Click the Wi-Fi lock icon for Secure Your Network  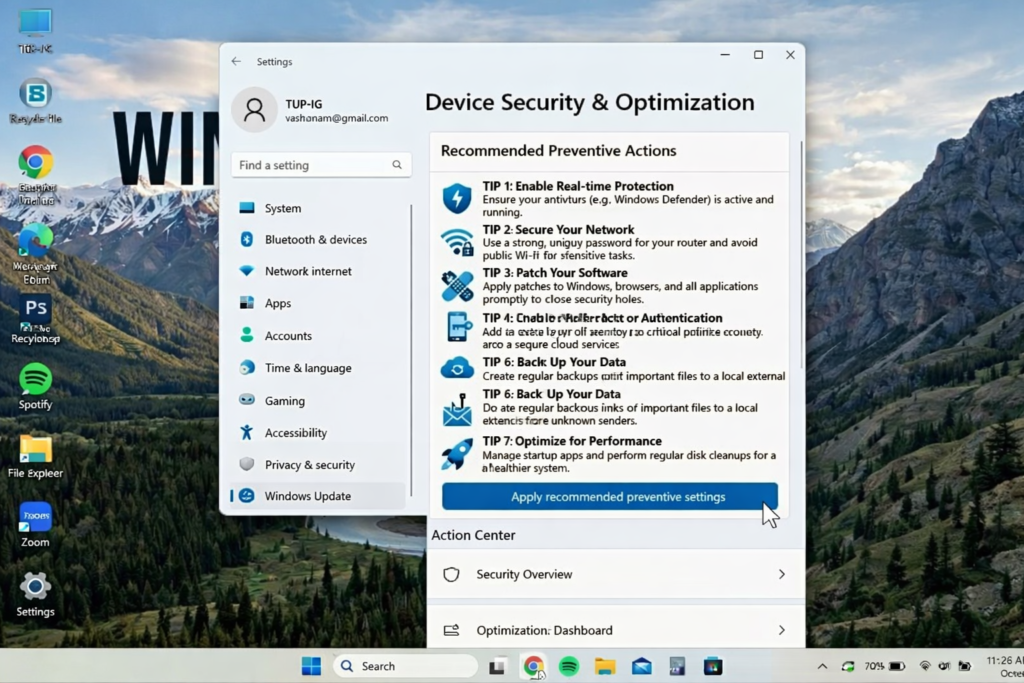[x=457, y=242]
